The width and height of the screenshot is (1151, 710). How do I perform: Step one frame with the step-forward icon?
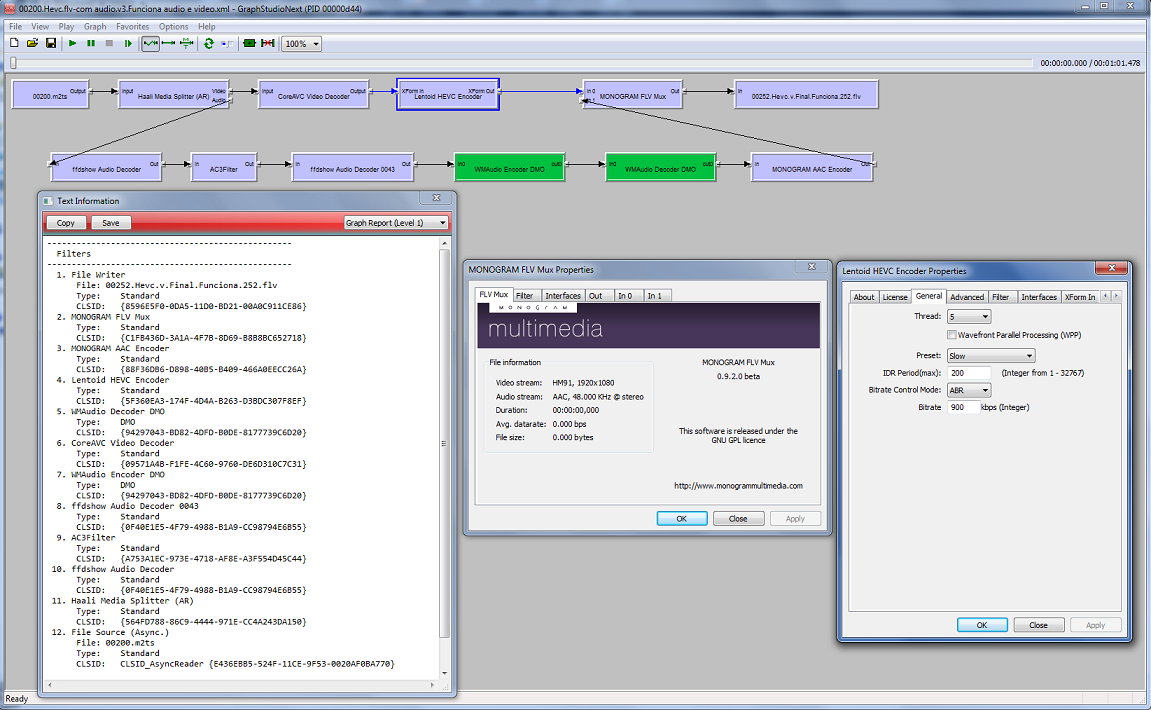[128, 43]
